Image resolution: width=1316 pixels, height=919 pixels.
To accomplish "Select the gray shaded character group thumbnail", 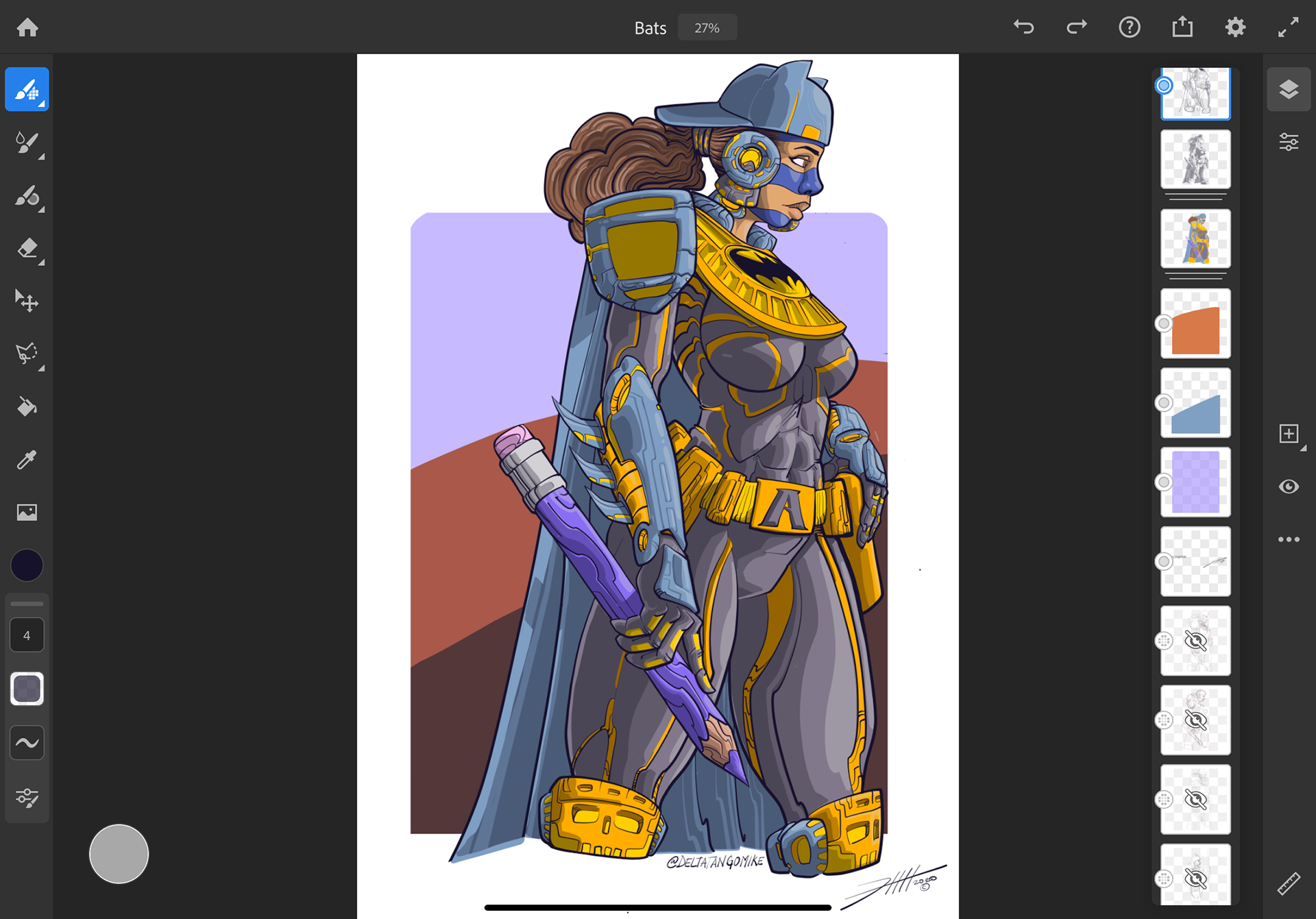I will 1195,159.
